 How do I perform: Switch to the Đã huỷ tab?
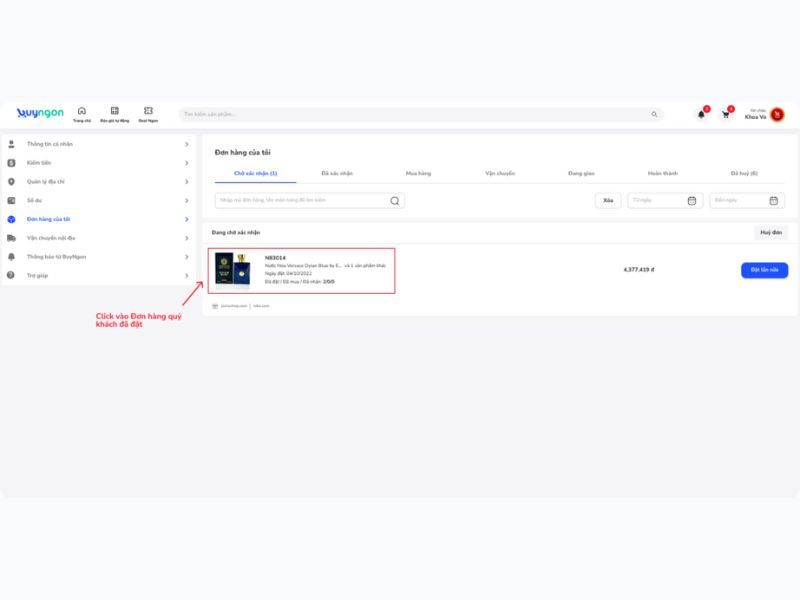point(744,173)
